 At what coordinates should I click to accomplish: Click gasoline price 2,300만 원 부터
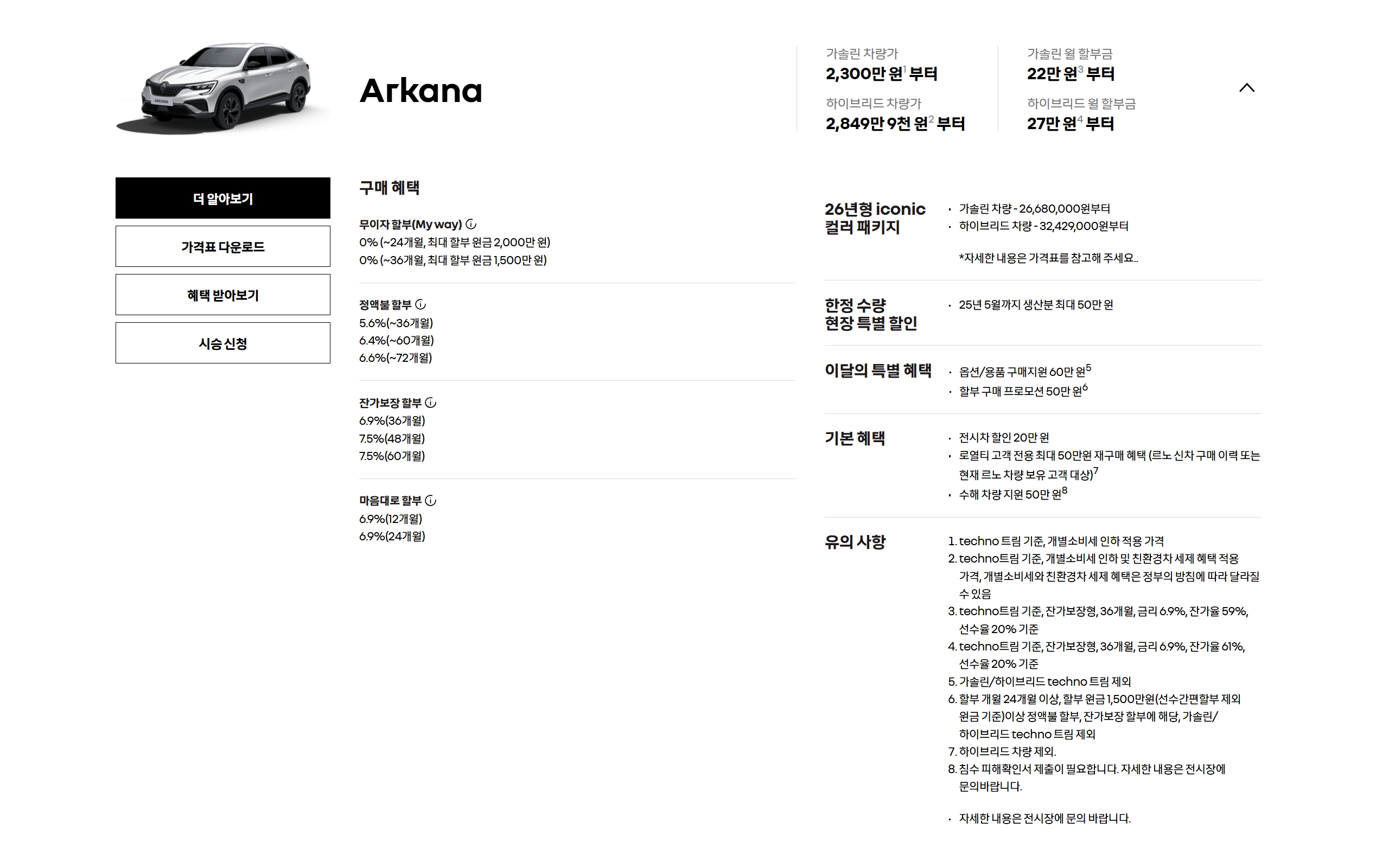[x=881, y=74]
